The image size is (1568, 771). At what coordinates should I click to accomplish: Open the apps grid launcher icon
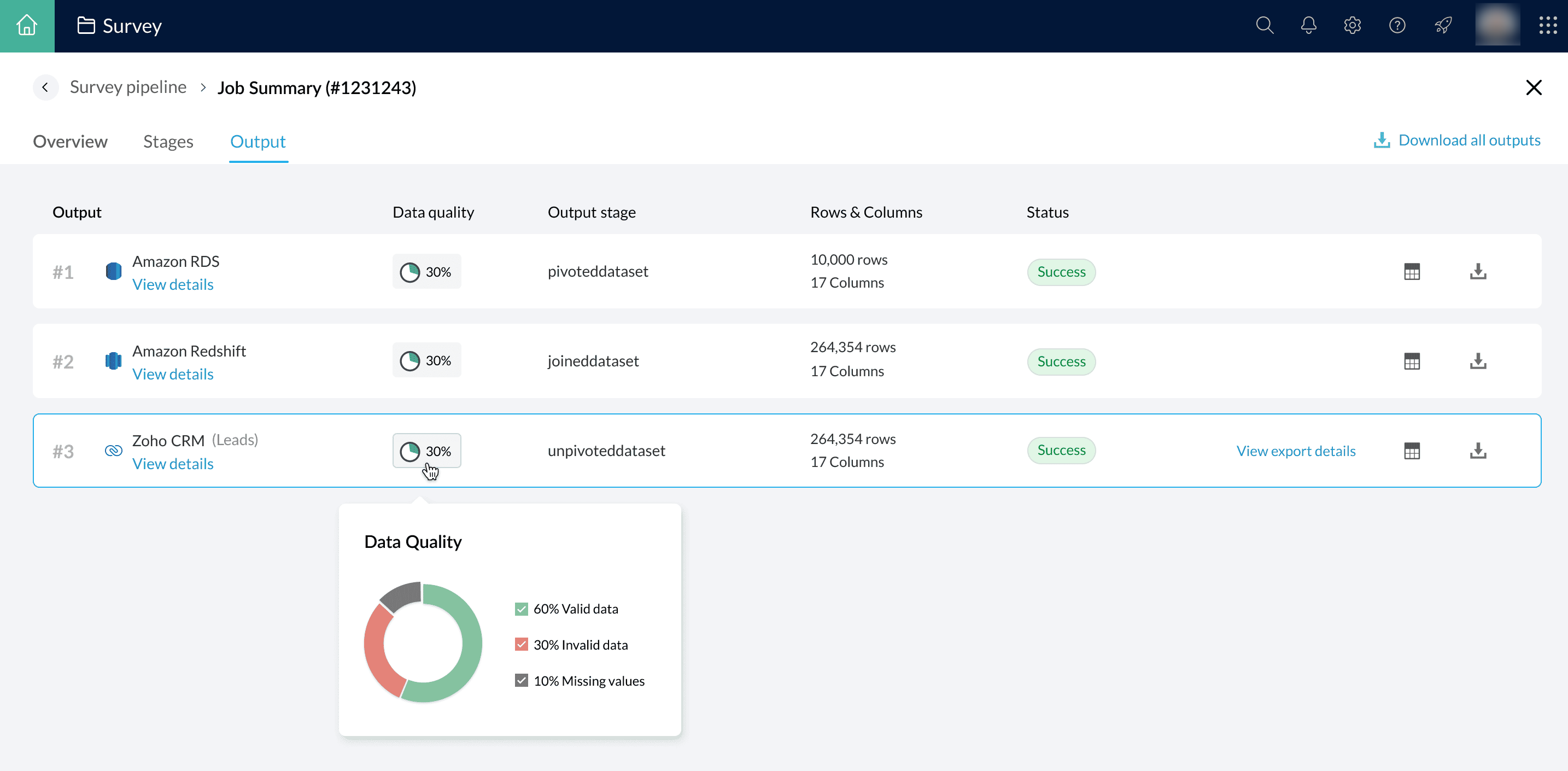(x=1548, y=26)
